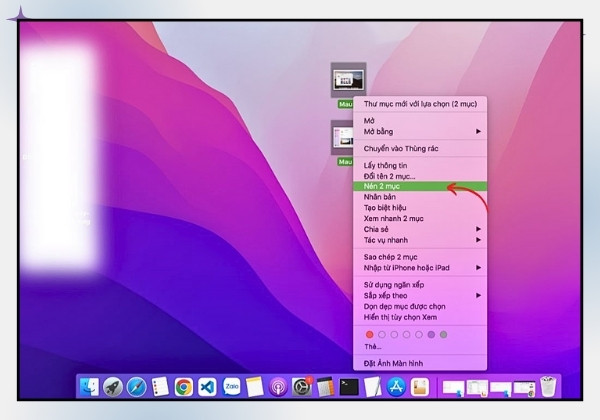Apply the gray color tag
600x420 pixels.
coord(443,335)
